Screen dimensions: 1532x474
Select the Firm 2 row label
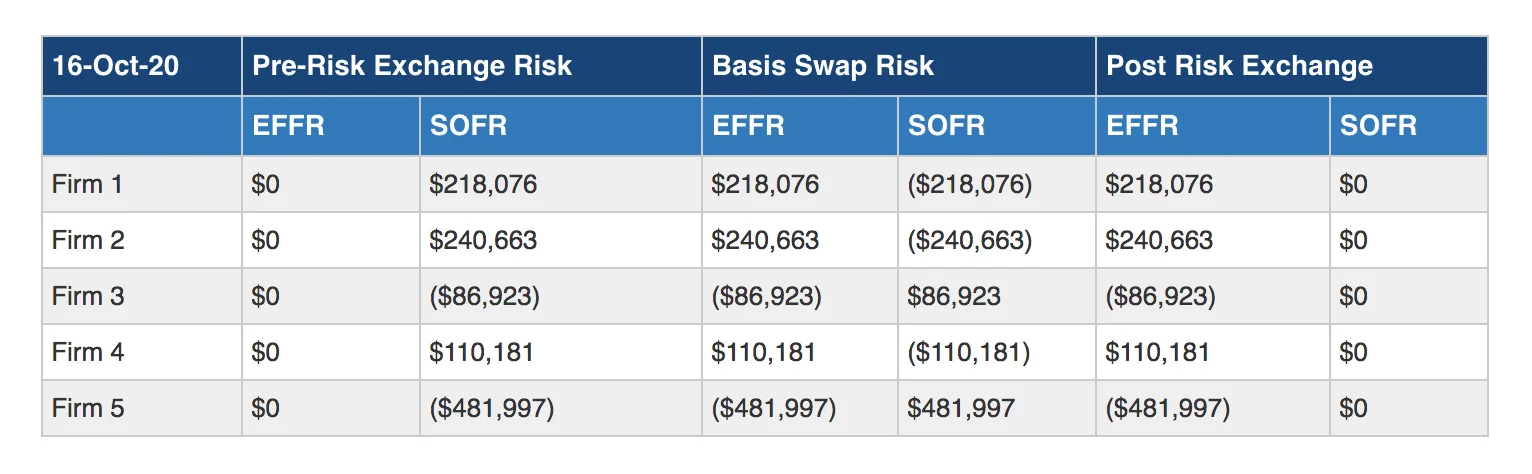click(88, 241)
